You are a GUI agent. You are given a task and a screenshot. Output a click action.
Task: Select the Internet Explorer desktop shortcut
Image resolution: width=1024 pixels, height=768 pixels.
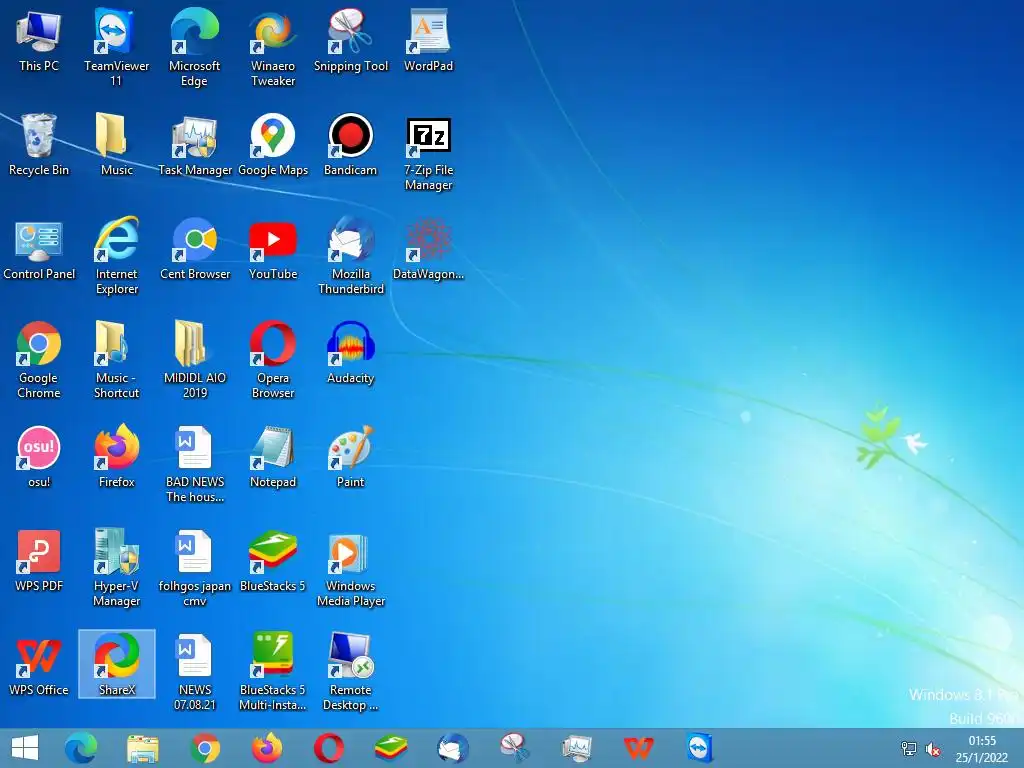pyautogui.click(x=116, y=255)
